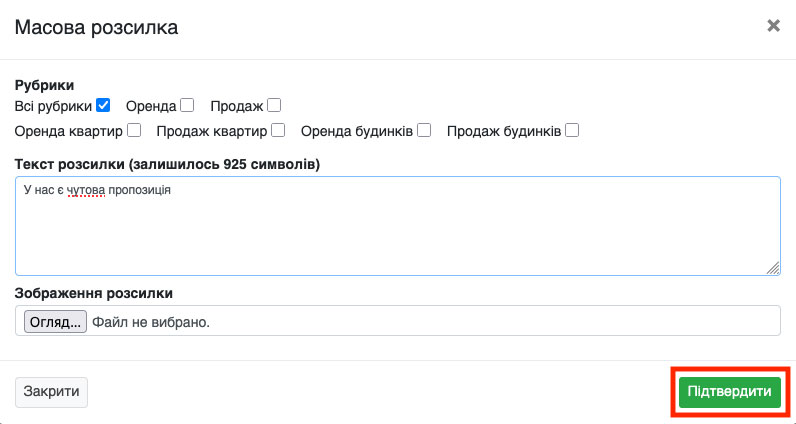Close the Масова розсилка dialog with X

(x=773, y=26)
